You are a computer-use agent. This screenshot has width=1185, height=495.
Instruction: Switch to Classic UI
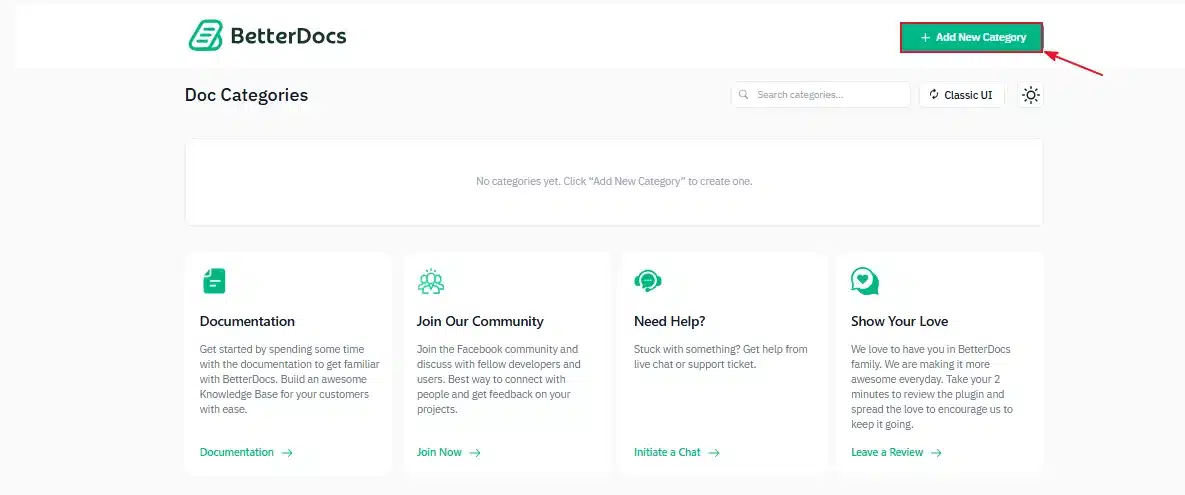click(x=961, y=94)
